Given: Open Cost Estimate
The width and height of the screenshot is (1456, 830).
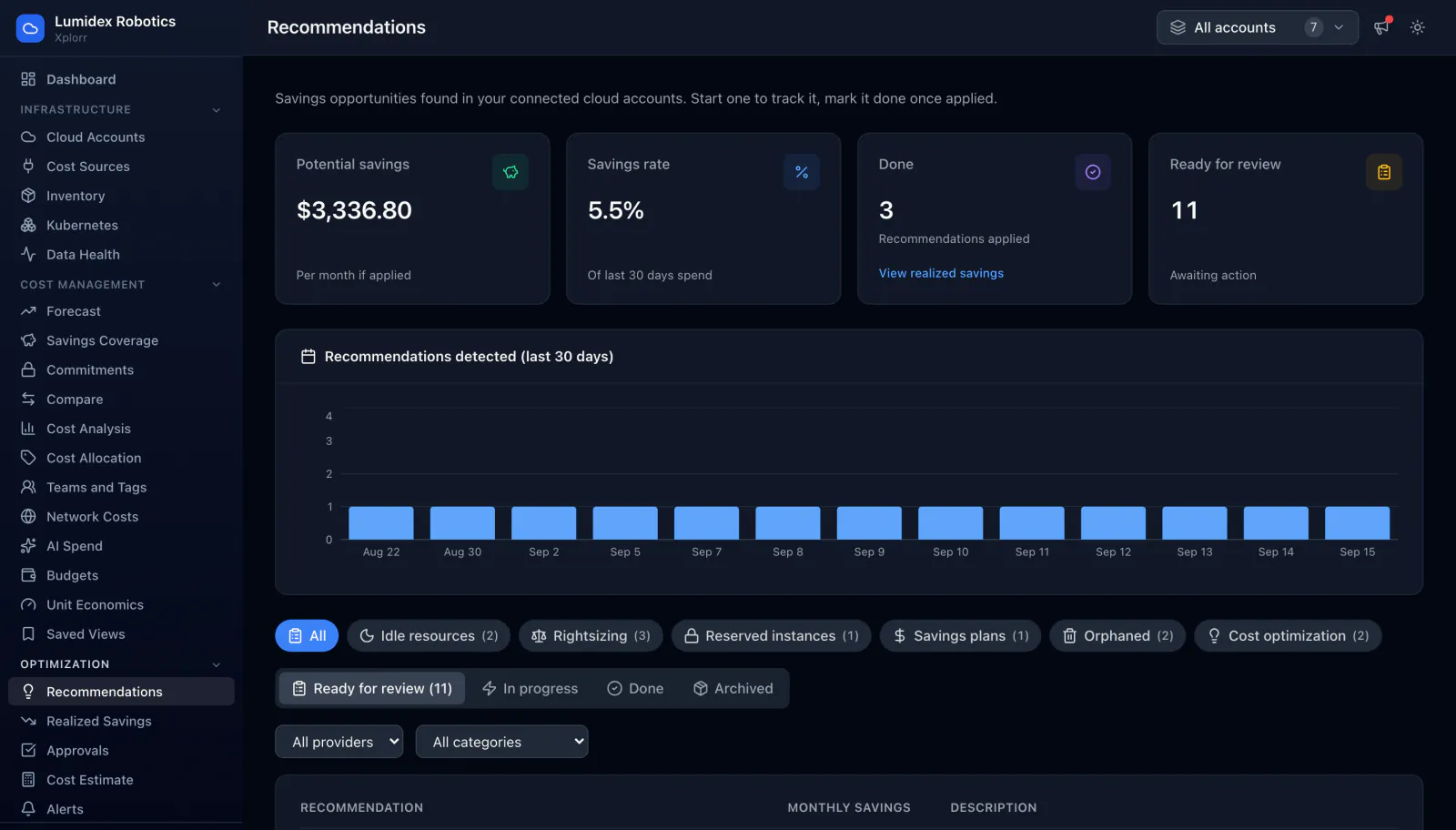Looking at the screenshot, I should click(121, 780).
